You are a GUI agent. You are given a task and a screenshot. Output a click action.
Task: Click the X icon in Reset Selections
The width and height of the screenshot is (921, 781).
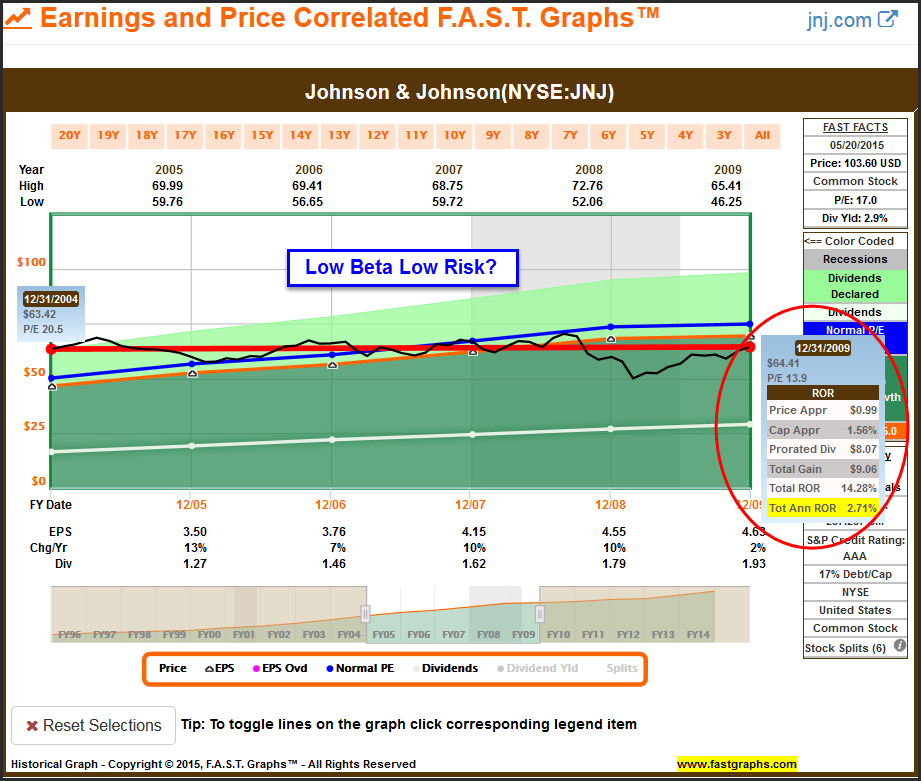click(33, 725)
